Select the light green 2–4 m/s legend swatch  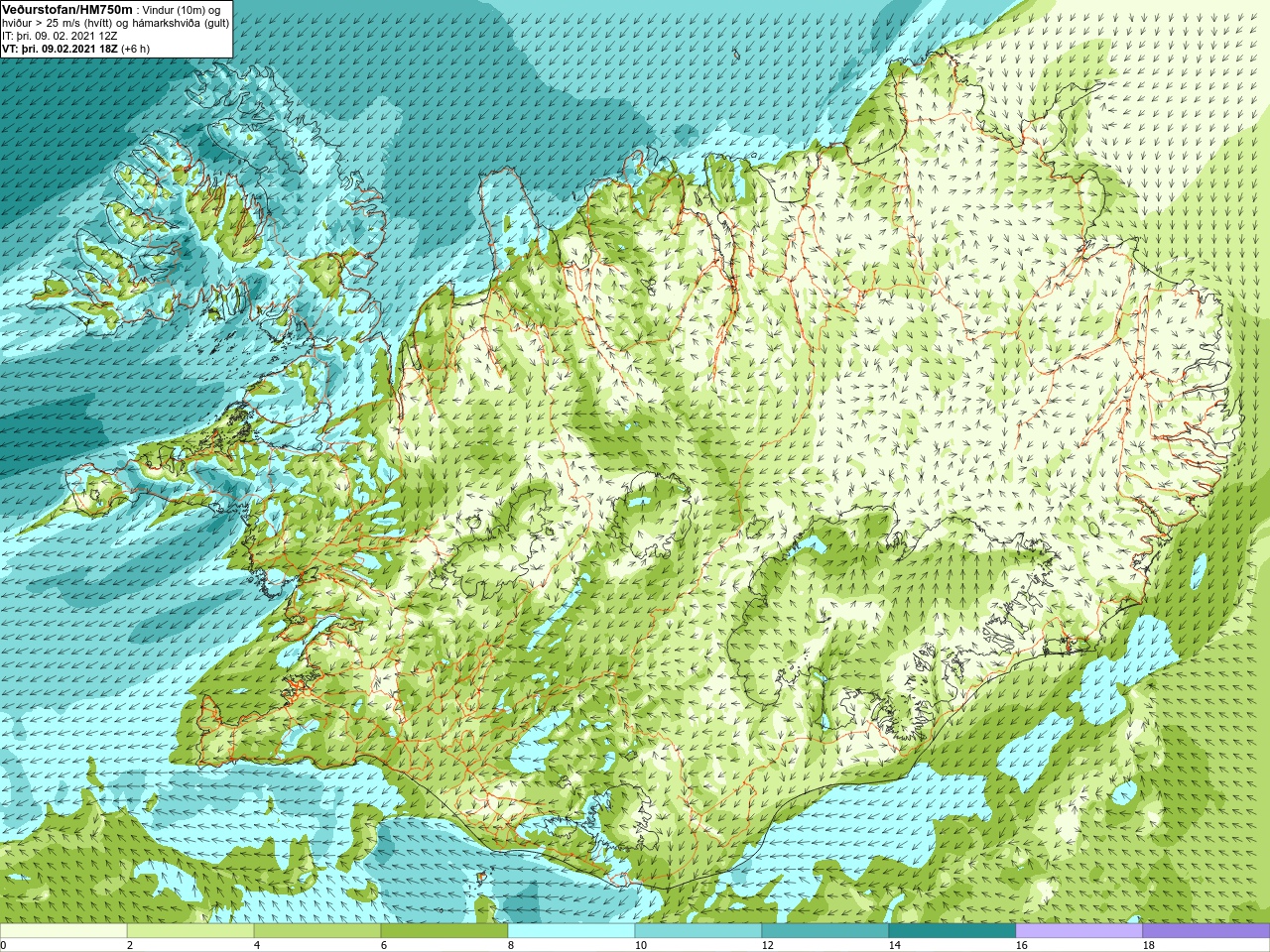(190, 931)
